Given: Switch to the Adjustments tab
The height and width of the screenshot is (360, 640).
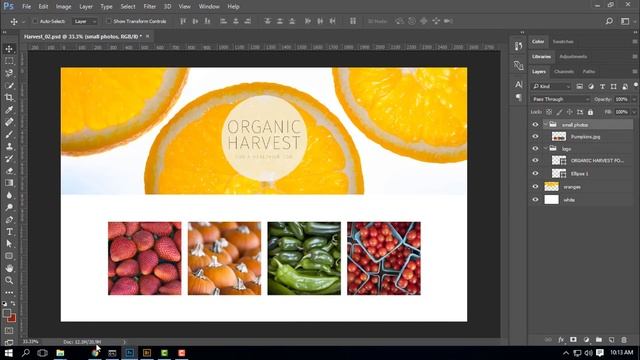Looking at the screenshot, I should pyautogui.click(x=573, y=57).
